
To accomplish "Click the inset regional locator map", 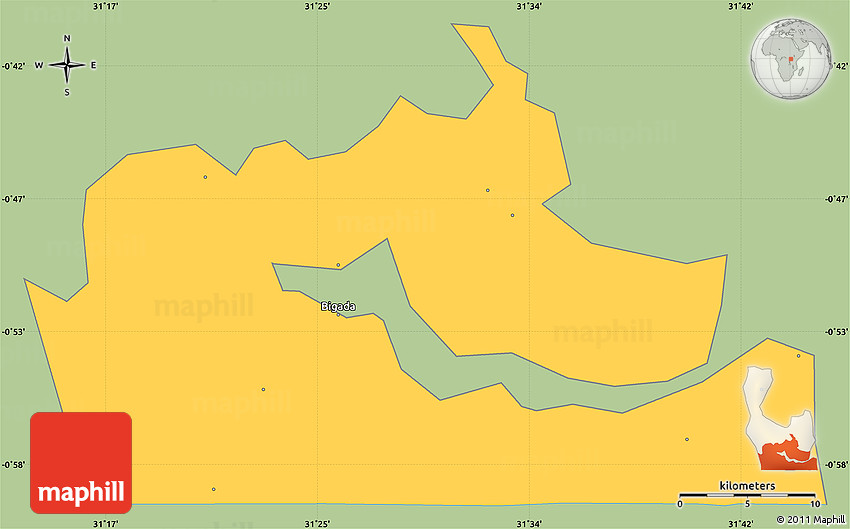I will (781, 418).
